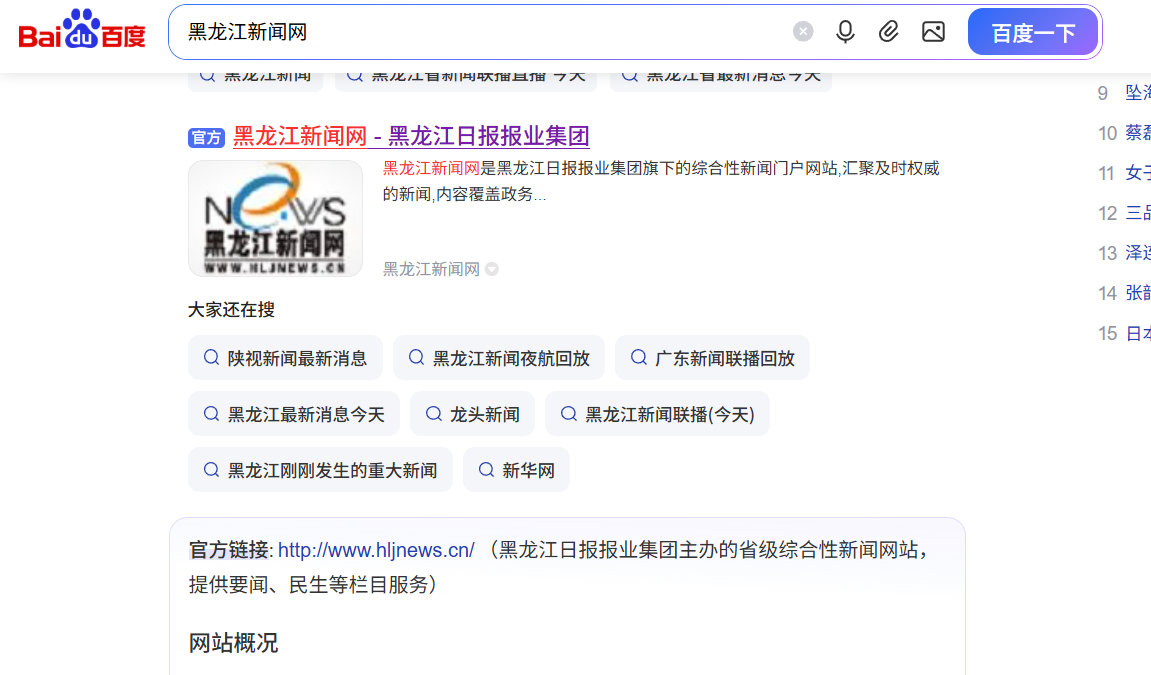Search the suggestion 黑龙江新闻夜航回放

point(498,358)
